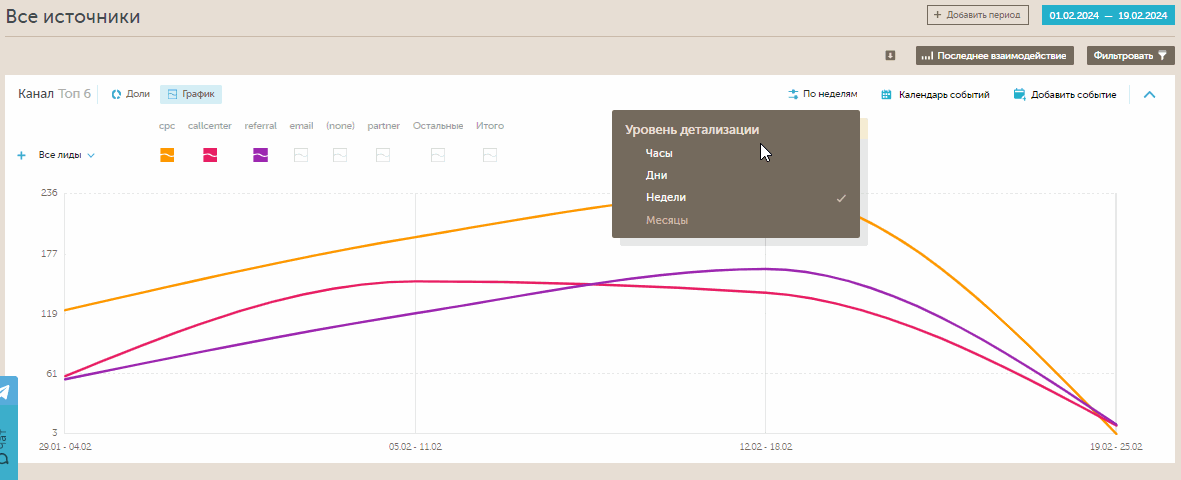Toggle the email series on chart
Screen dimensions: 1181x480
[x=301, y=155]
